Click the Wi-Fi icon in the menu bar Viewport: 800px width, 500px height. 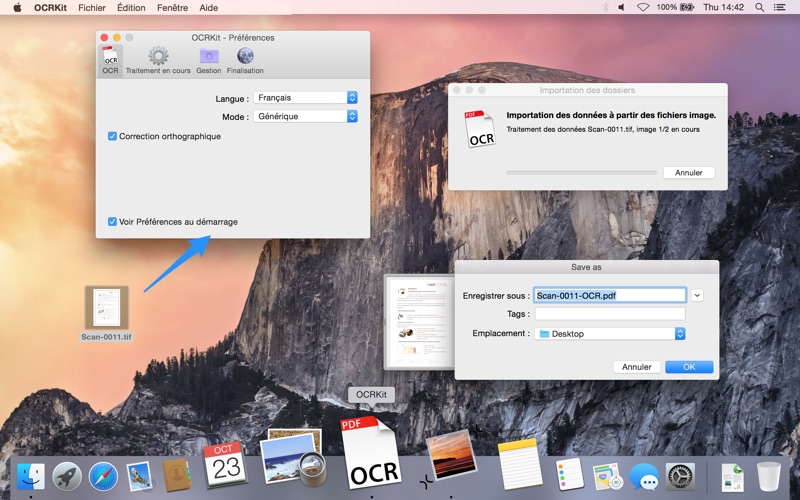pyautogui.click(x=643, y=7)
